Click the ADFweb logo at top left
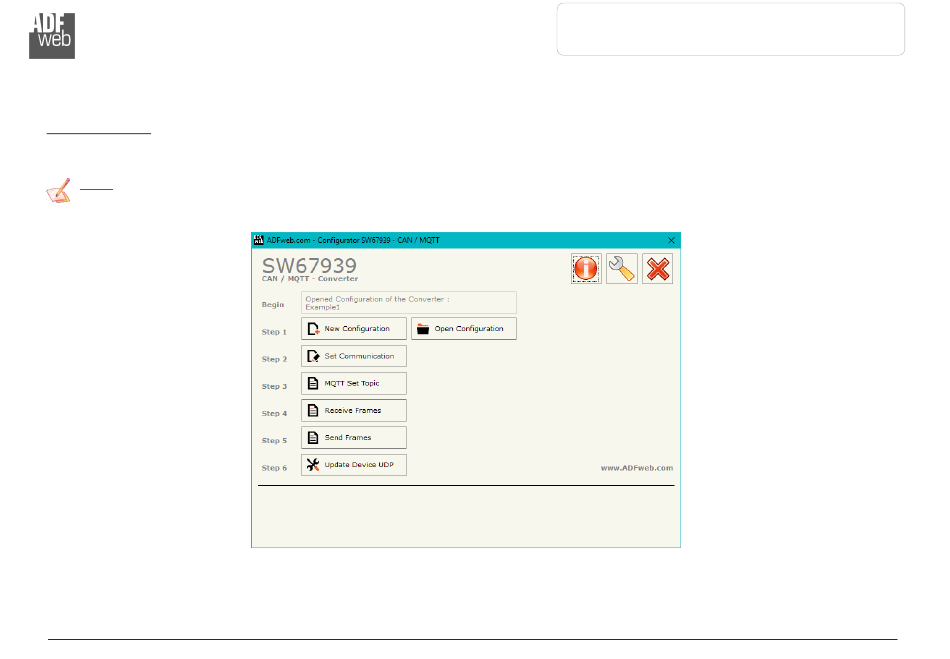 click(52, 36)
